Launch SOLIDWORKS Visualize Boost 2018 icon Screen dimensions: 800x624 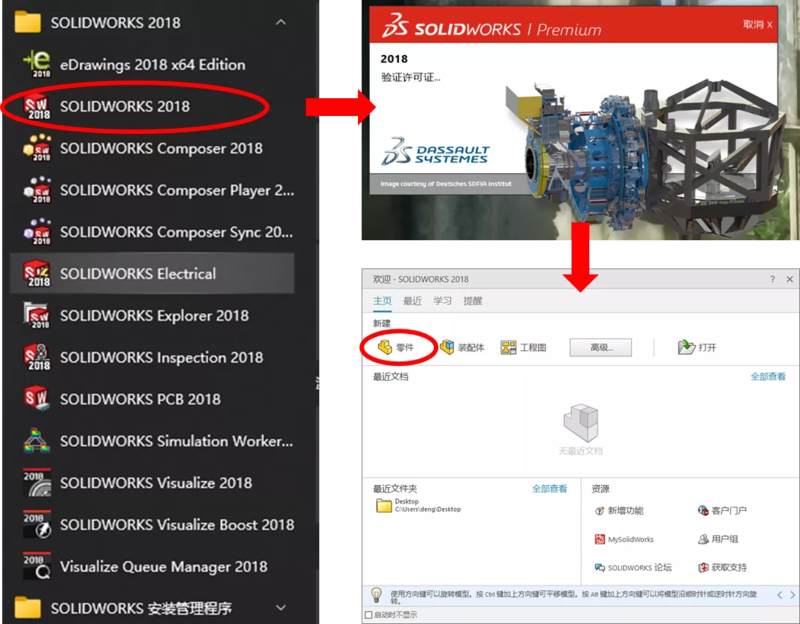pyautogui.click(x=37, y=525)
